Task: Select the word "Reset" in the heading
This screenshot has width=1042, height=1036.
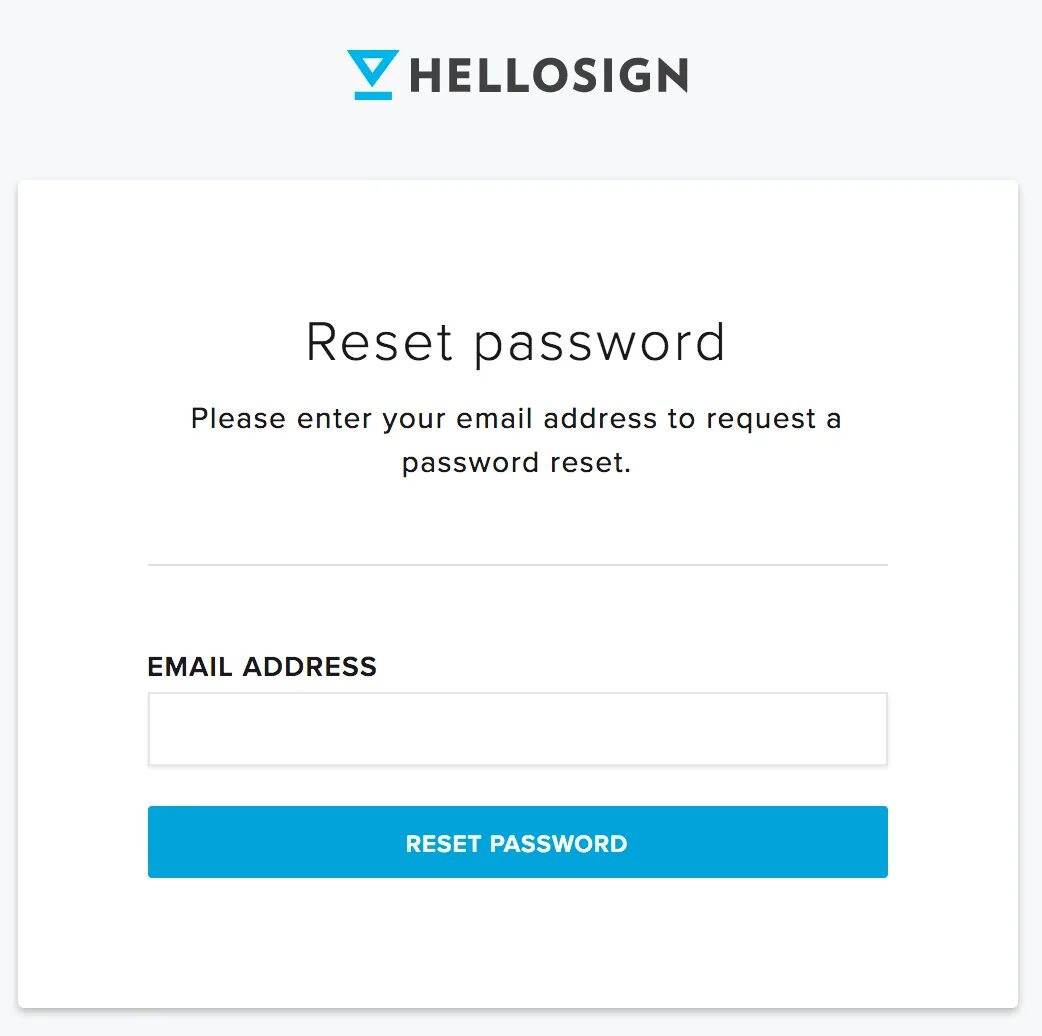Action: pos(379,342)
